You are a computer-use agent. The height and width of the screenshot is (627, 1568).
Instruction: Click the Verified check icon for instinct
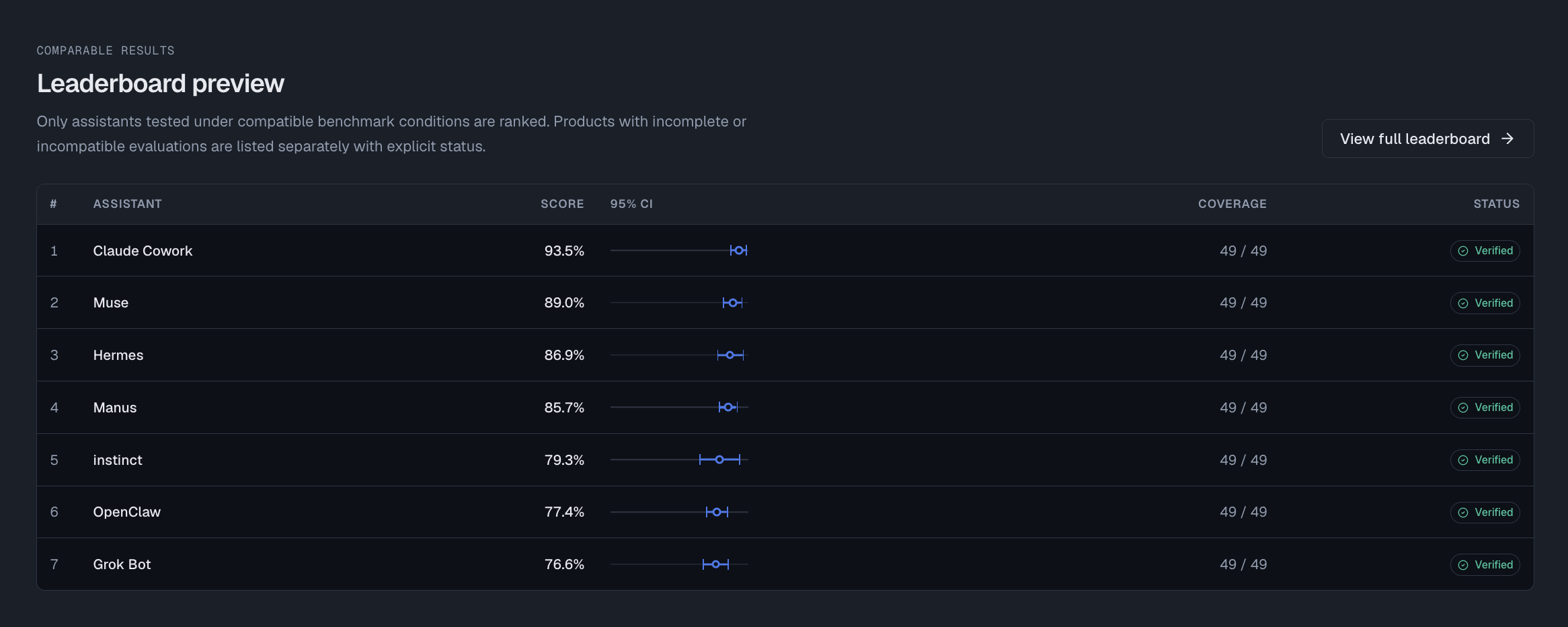[x=1463, y=460]
